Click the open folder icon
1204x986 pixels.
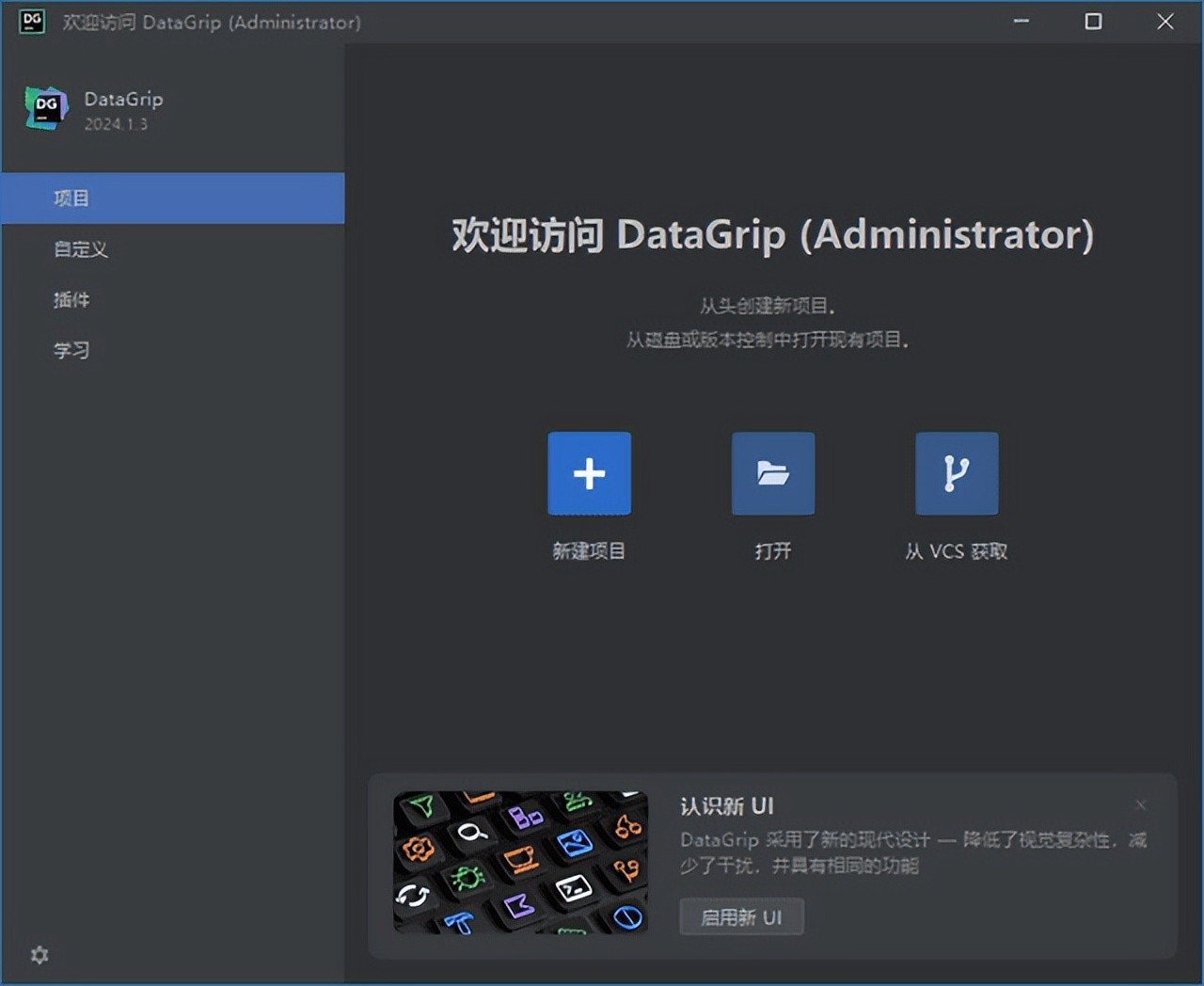pos(772,473)
